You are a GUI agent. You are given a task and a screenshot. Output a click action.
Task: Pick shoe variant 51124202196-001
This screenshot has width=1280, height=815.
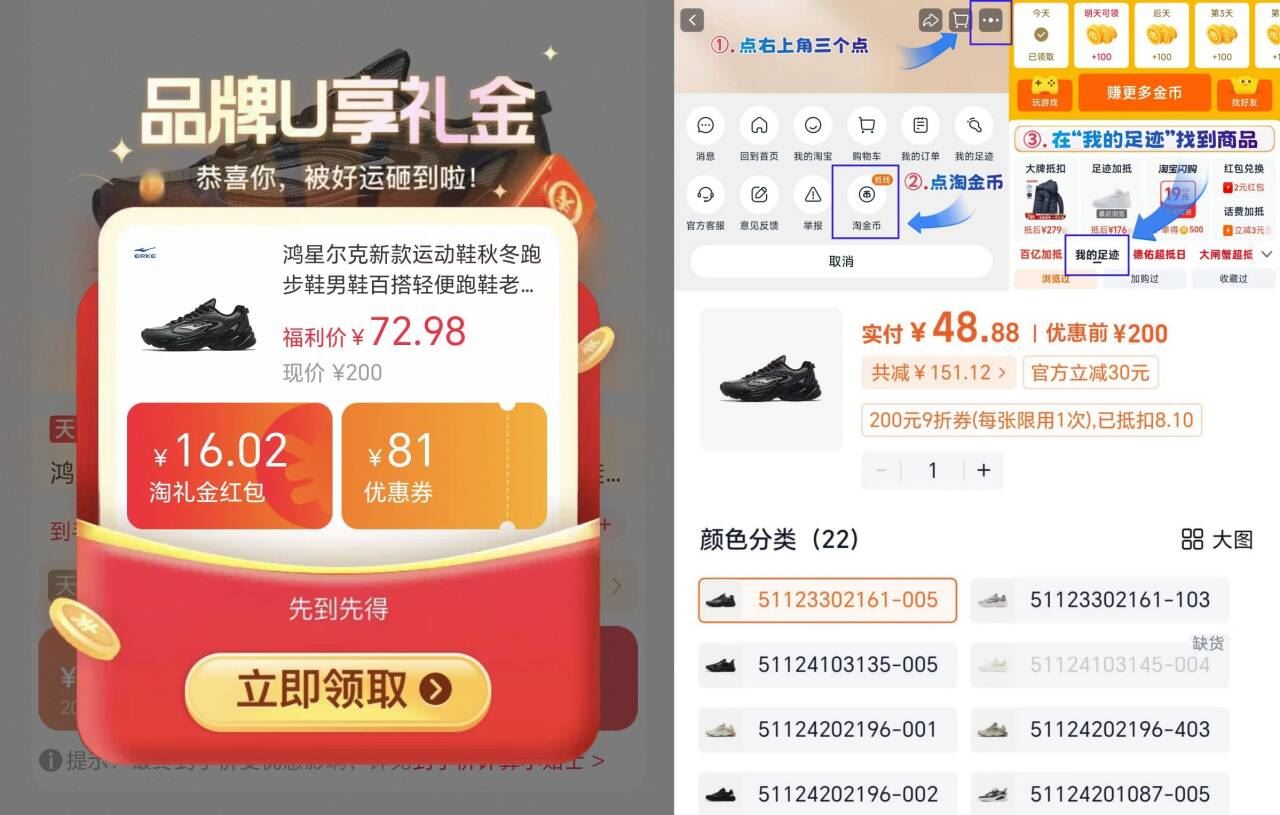827,730
